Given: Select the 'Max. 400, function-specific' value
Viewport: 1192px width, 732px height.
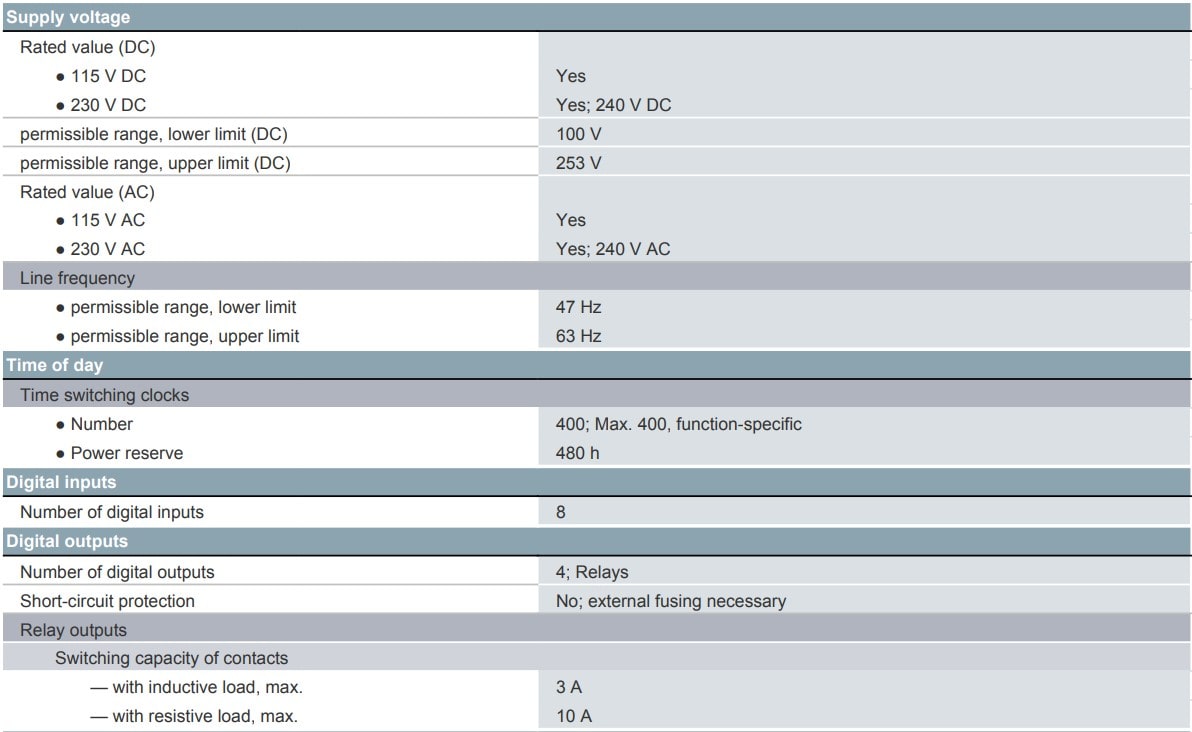Looking at the screenshot, I should (698, 424).
